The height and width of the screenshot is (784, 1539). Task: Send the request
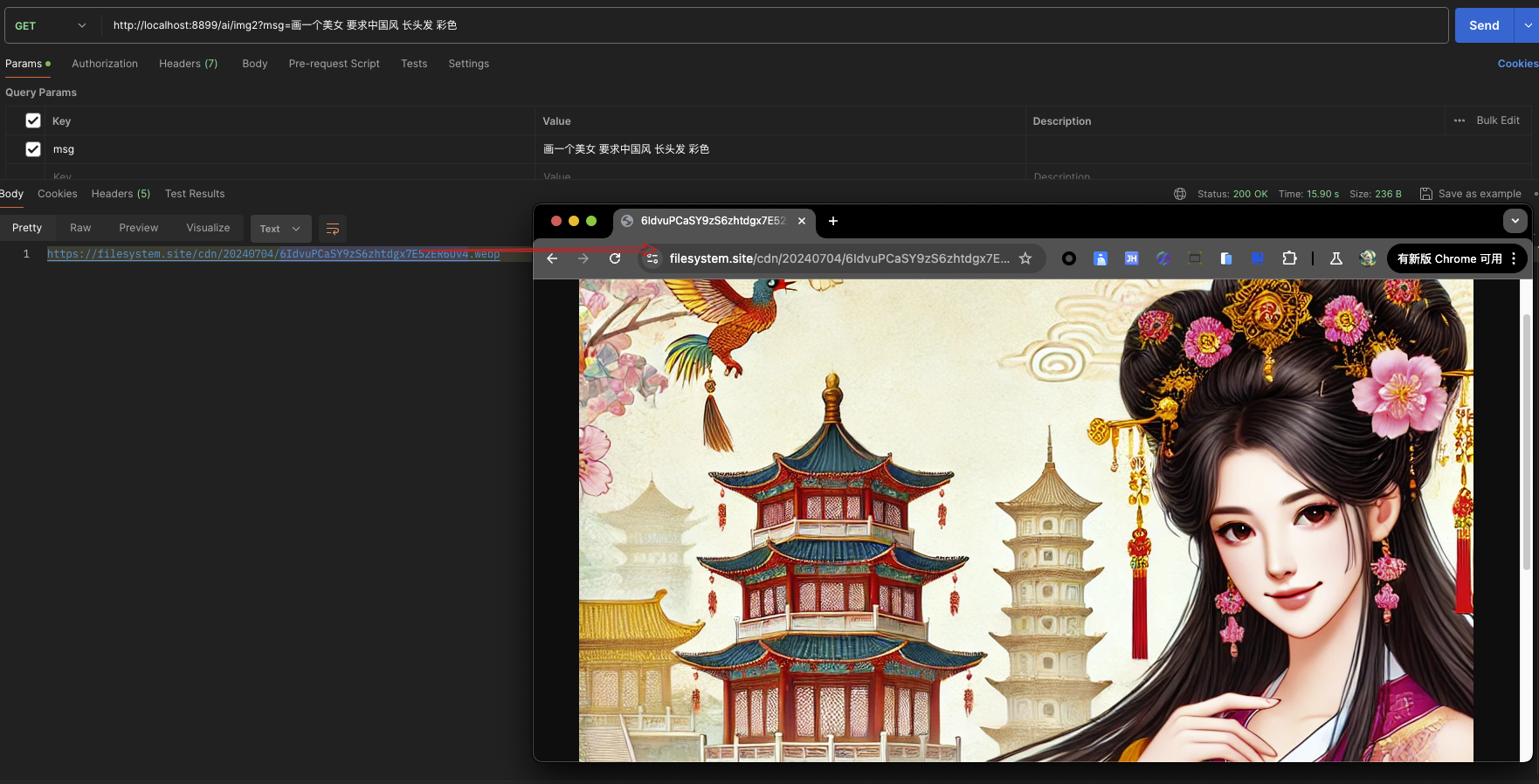pos(1484,25)
